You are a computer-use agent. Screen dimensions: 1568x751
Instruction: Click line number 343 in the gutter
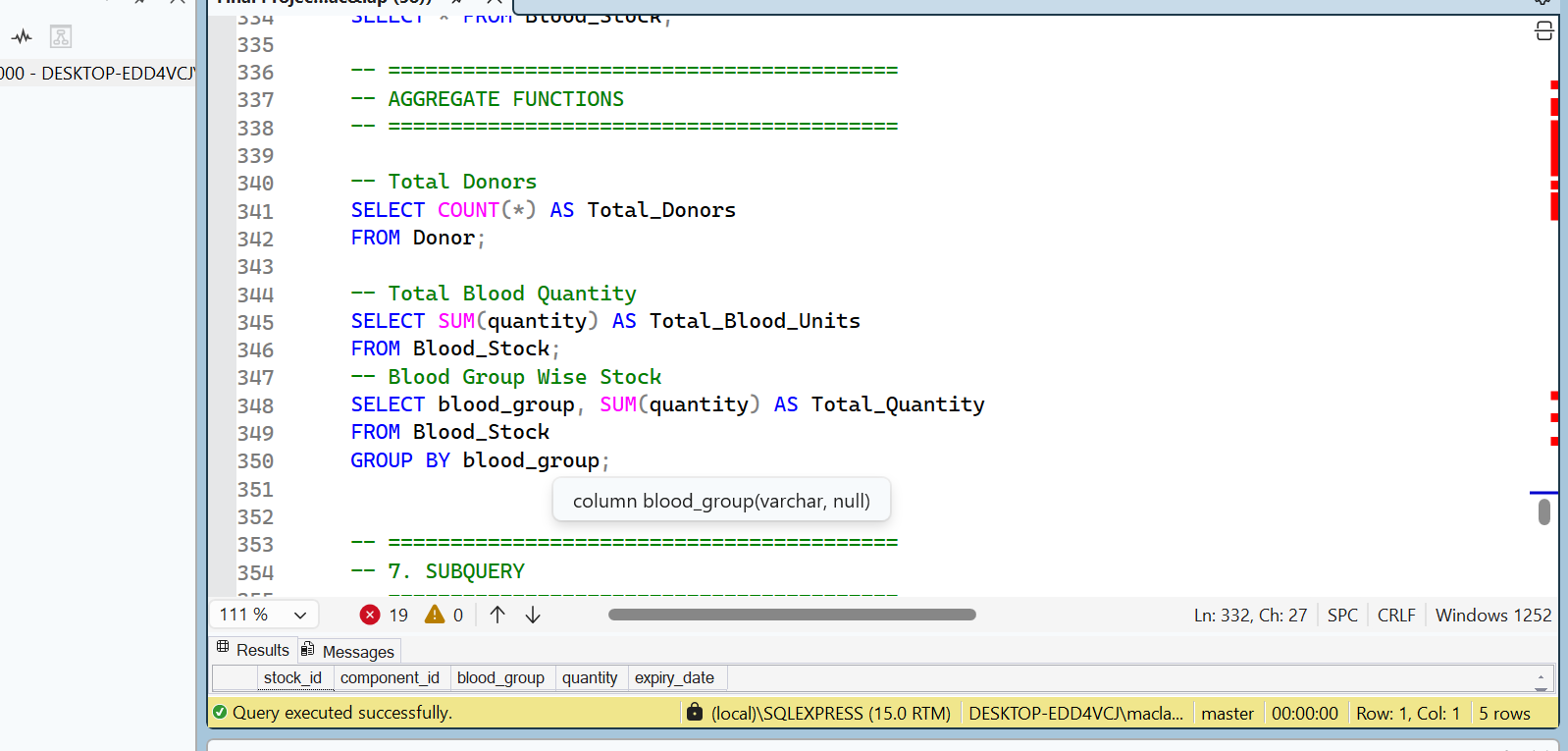click(x=255, y=267)
